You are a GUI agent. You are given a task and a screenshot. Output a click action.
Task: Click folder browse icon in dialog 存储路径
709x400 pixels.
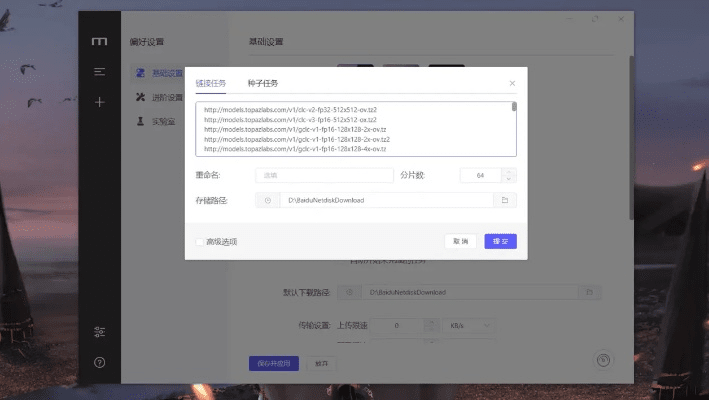tap(505, 200)
